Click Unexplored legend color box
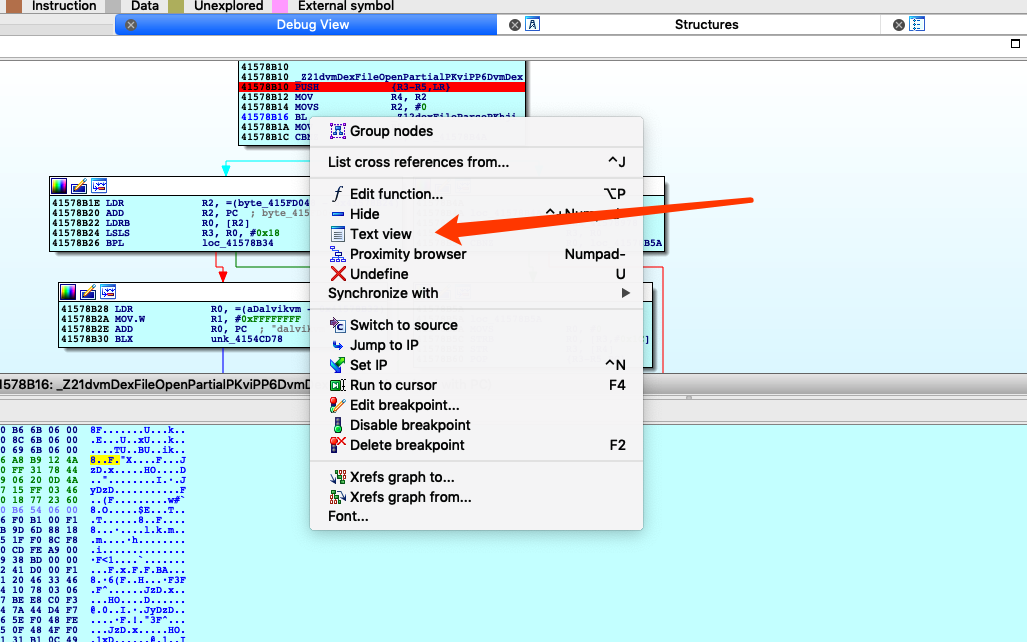The height and width of the screenshot is (642, 1027). click(x=176, y=7)
